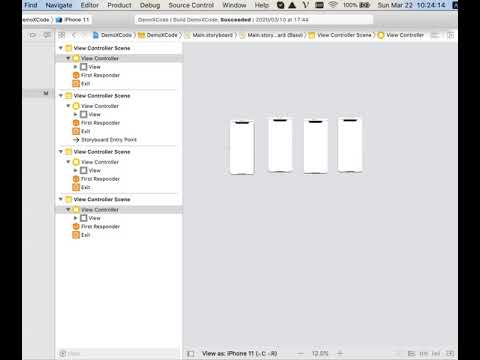
Task: Go back using jump bar back arrow
Action: [x=74, y=35]
